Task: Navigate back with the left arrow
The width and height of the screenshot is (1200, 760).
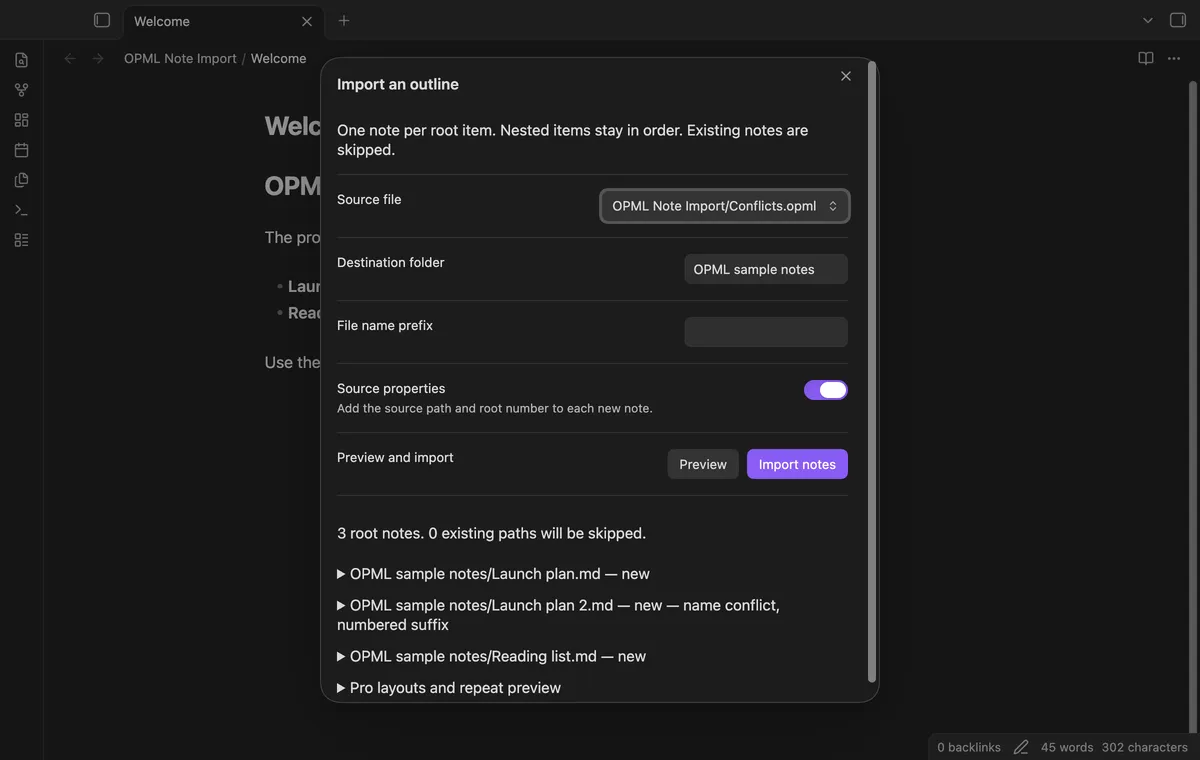Action: point(70,59)
